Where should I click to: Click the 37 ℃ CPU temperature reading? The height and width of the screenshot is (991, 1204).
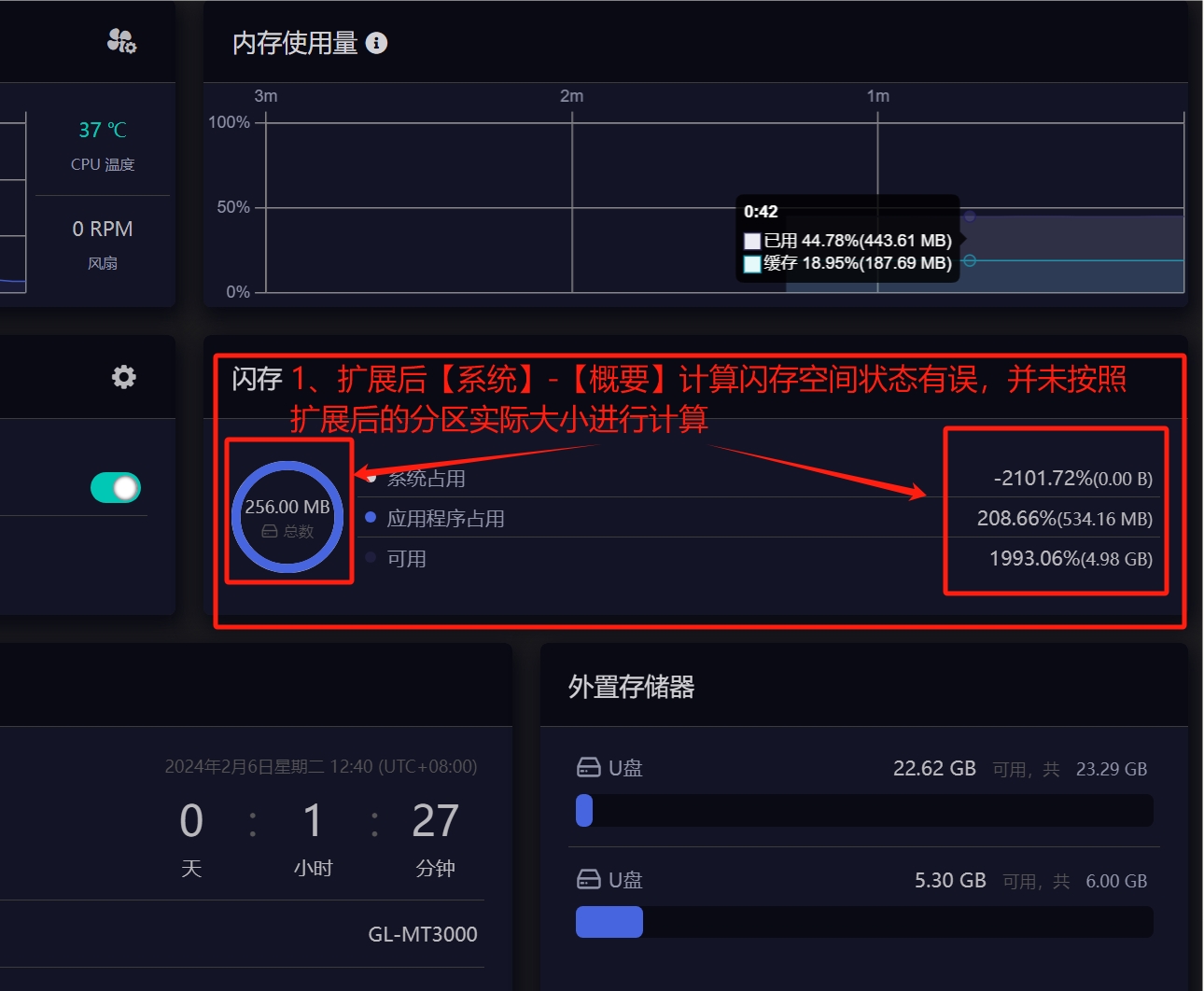coord(103,131)
